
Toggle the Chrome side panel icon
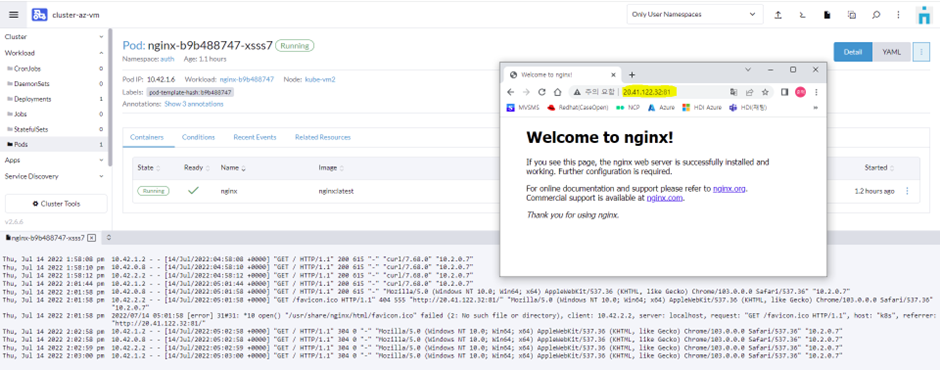pyautogui.click(x=785, y=92)
